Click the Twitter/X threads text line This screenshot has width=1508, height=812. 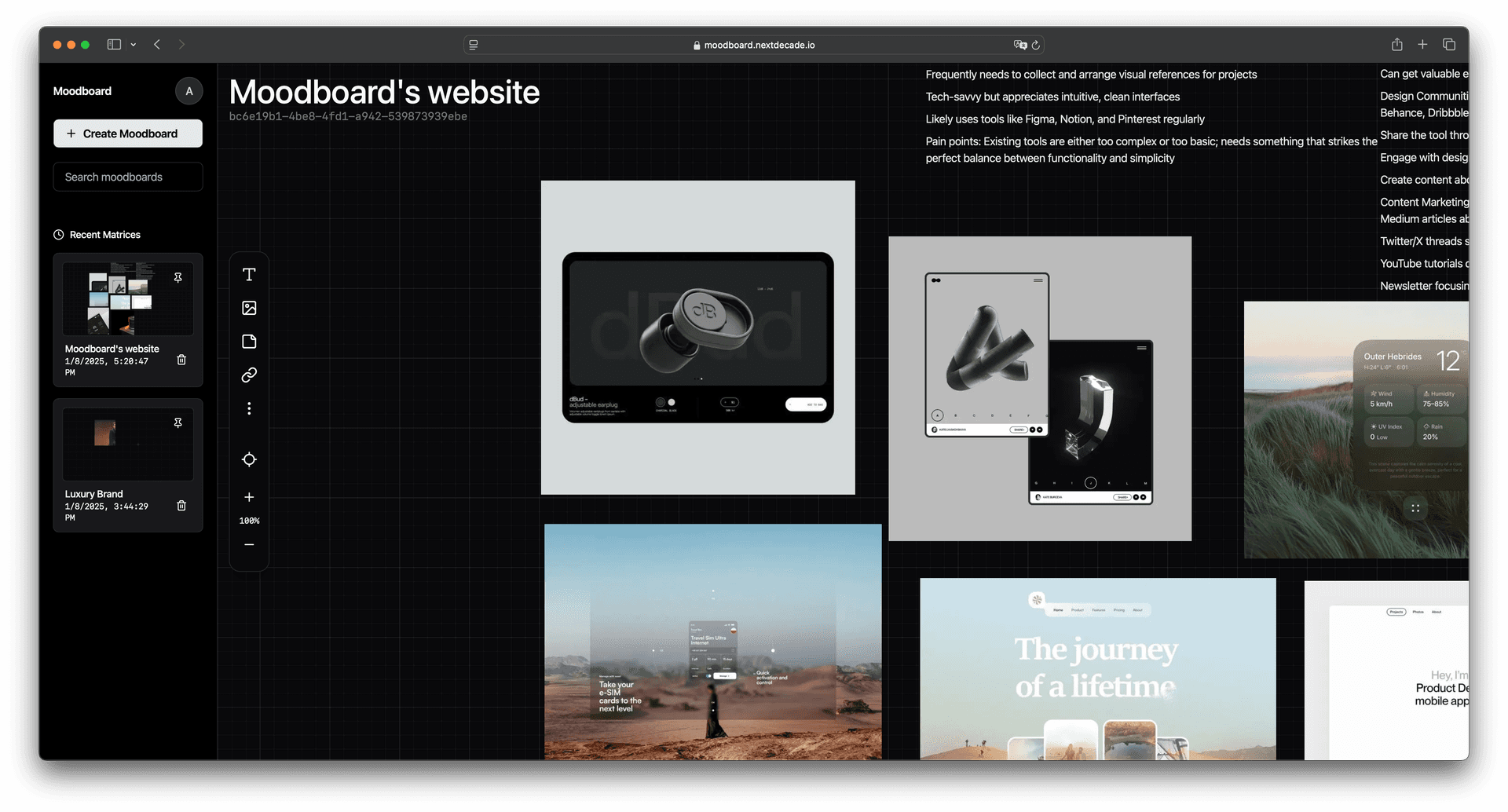[x=1424, y=241]
